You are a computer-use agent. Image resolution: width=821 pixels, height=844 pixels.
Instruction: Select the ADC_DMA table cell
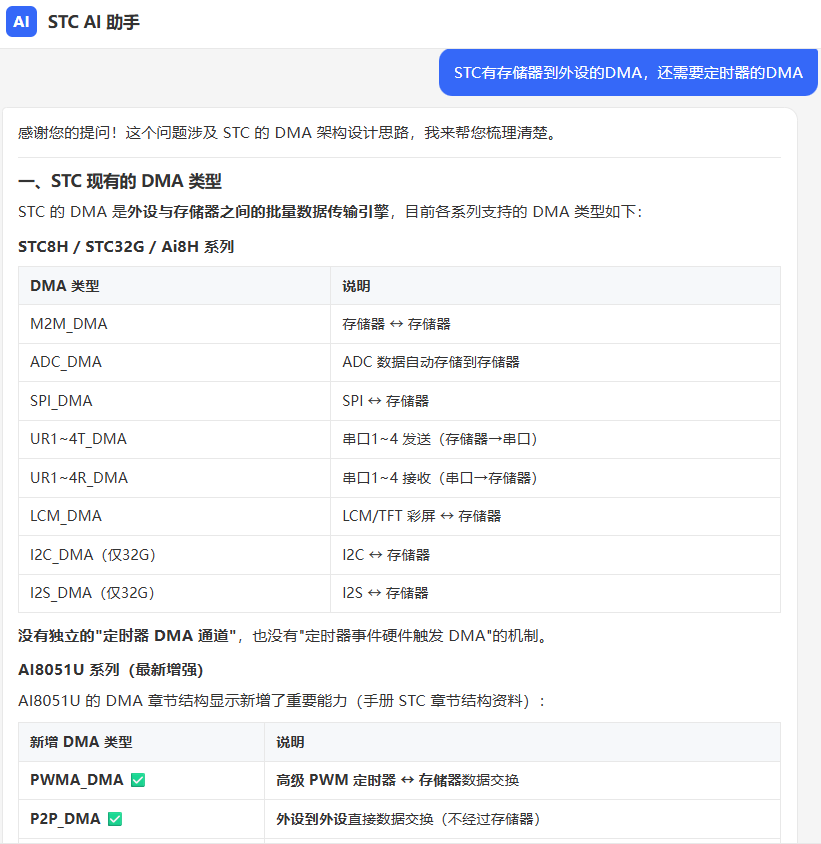pyautogui.click(x=174, y=362)
